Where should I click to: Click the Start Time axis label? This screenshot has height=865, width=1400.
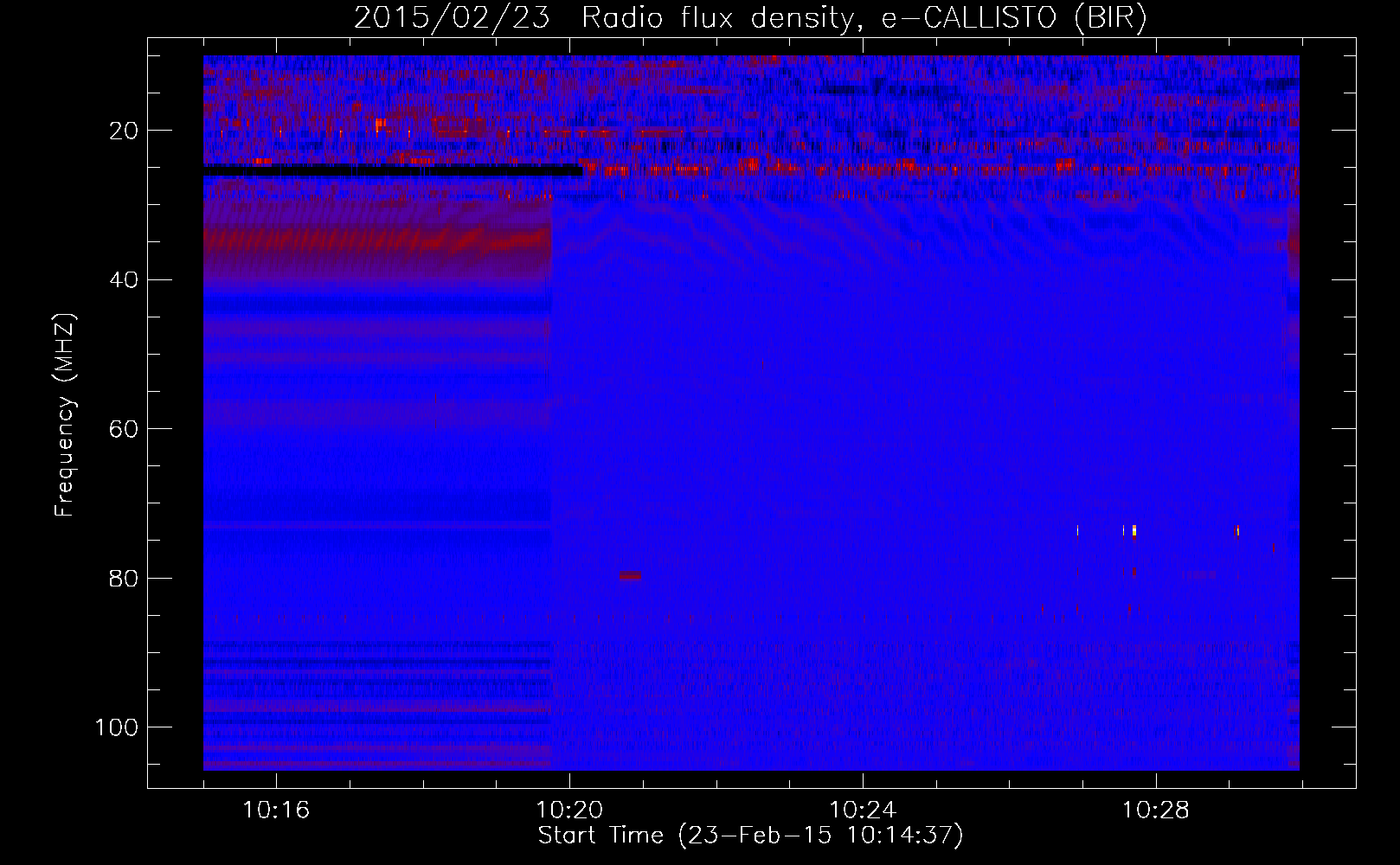[x=750, y=836]
